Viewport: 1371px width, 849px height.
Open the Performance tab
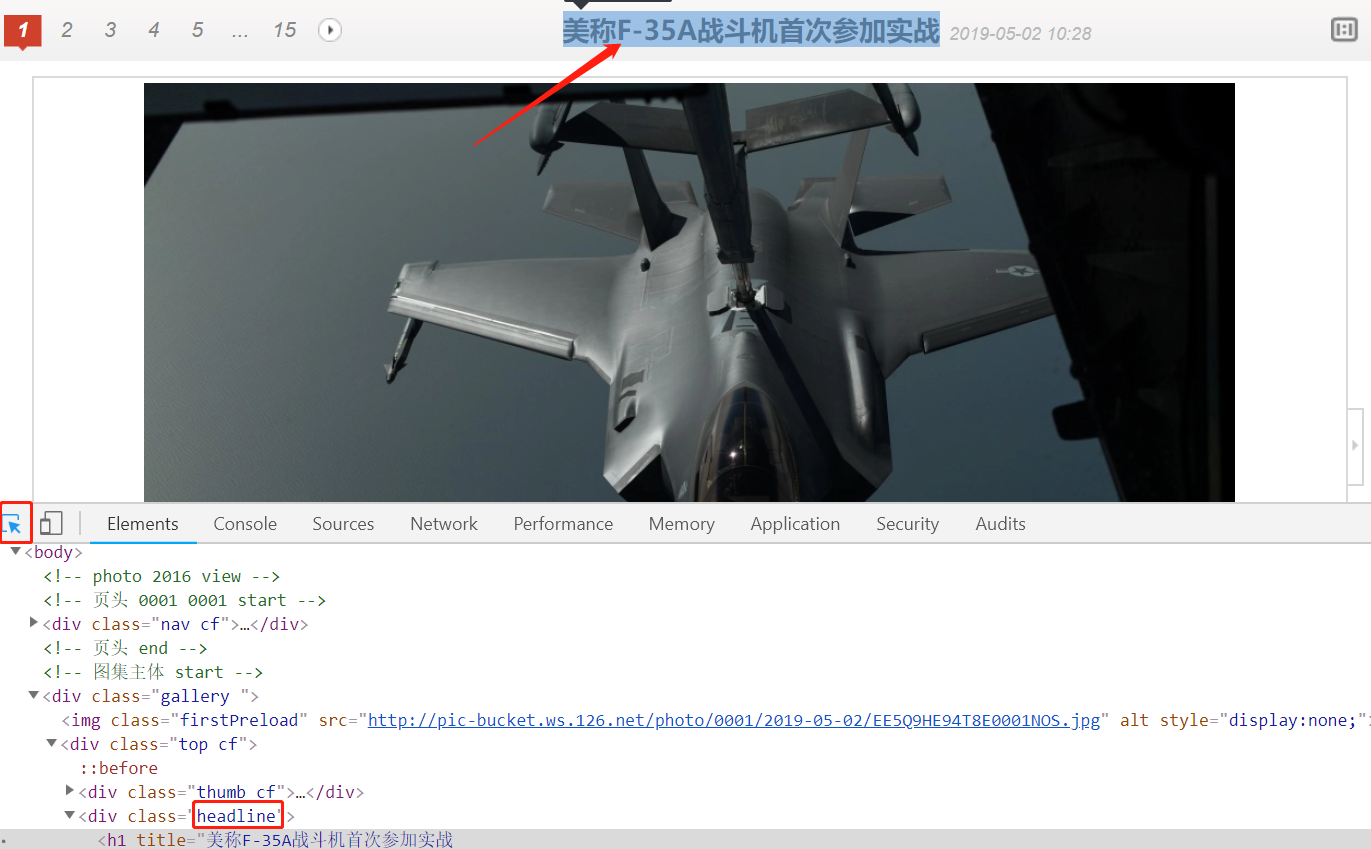(x=563, y=524)
